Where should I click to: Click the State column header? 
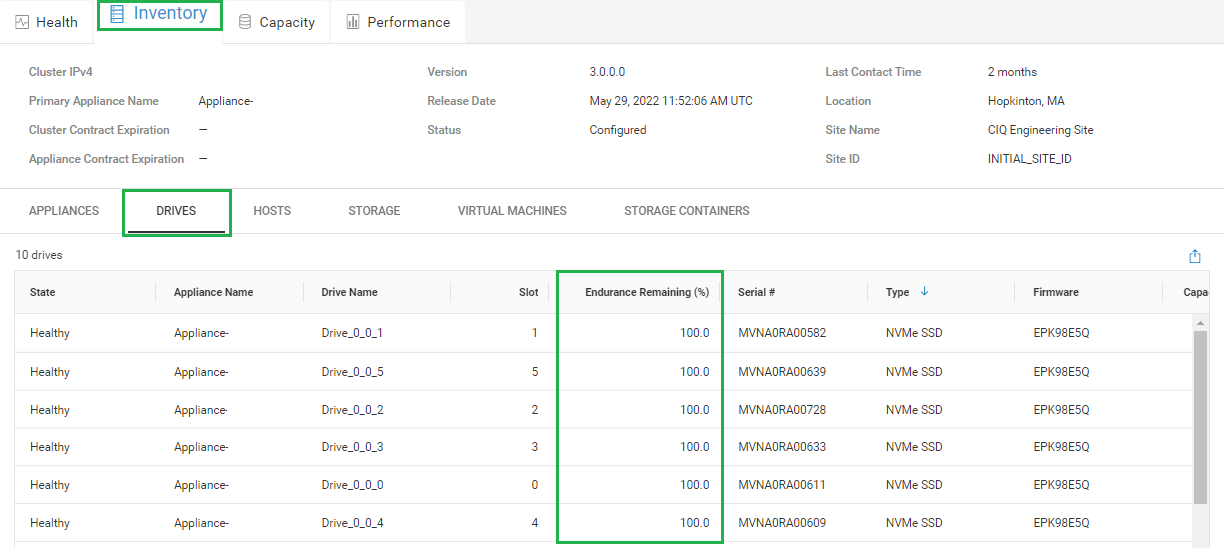43,293
